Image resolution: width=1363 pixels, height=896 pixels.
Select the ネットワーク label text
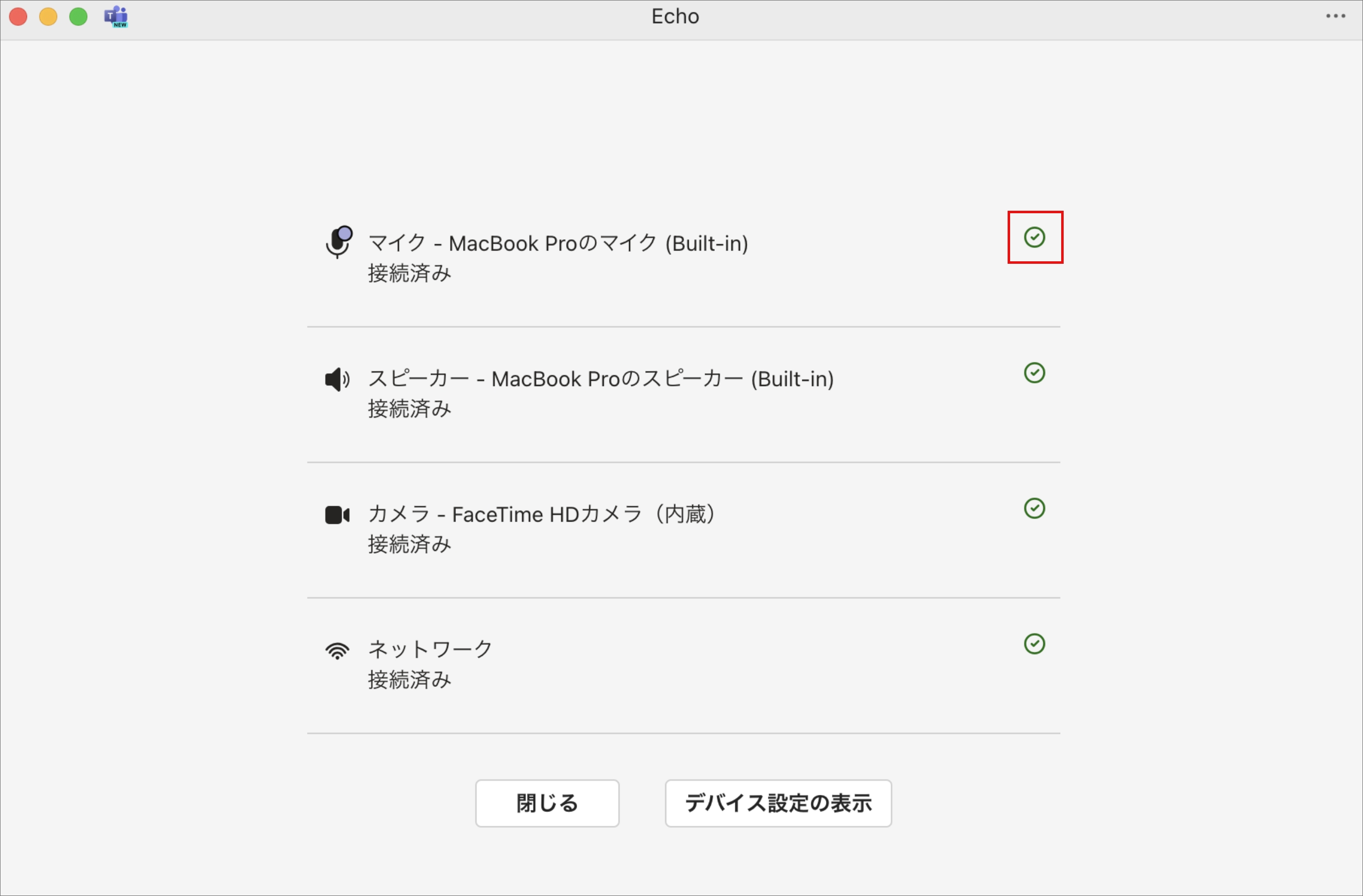(x=430, y=649)
